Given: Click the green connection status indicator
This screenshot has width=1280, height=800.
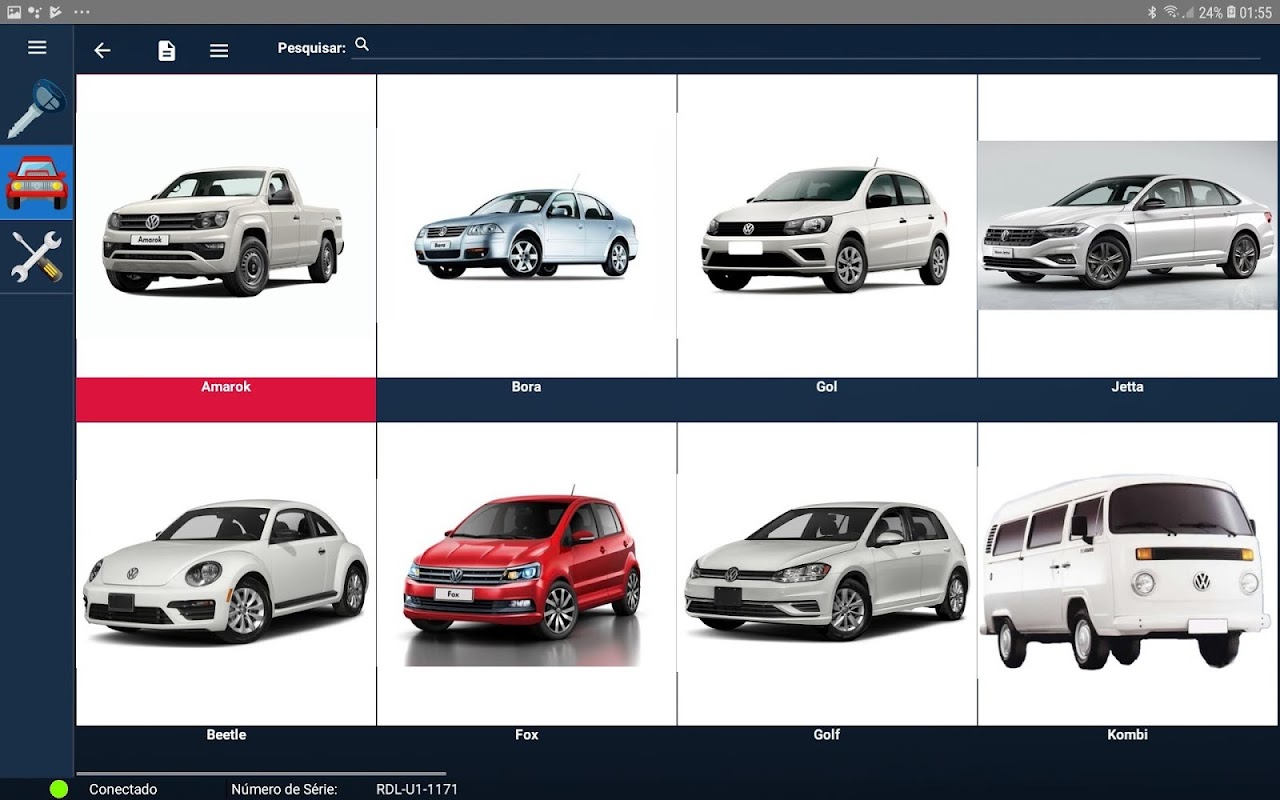Looking at the screenshot, I should (x=59, y=789).
